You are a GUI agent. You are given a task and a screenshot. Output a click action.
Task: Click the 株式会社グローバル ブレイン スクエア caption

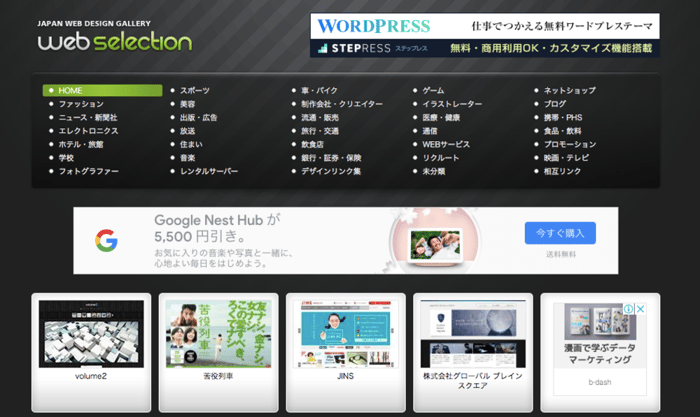[473, 380]
